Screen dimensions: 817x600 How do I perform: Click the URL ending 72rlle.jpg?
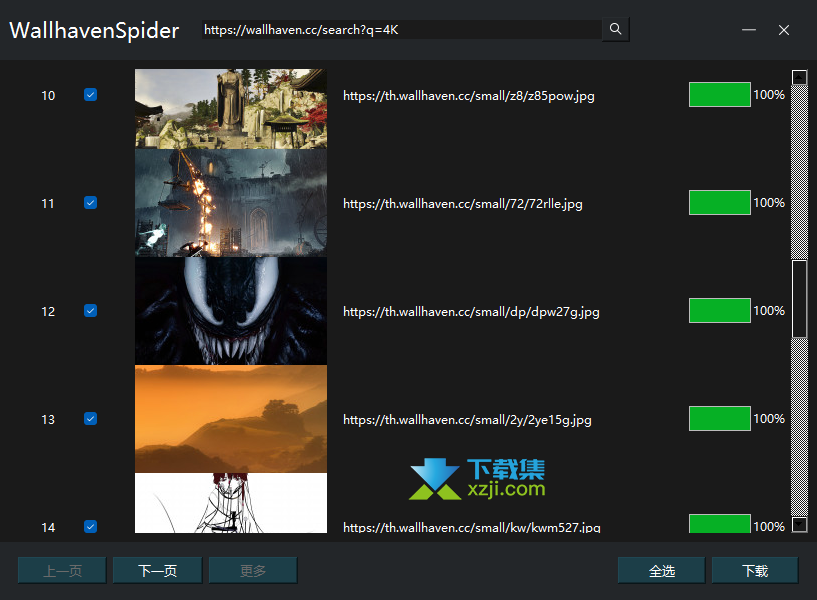[463, 204]
